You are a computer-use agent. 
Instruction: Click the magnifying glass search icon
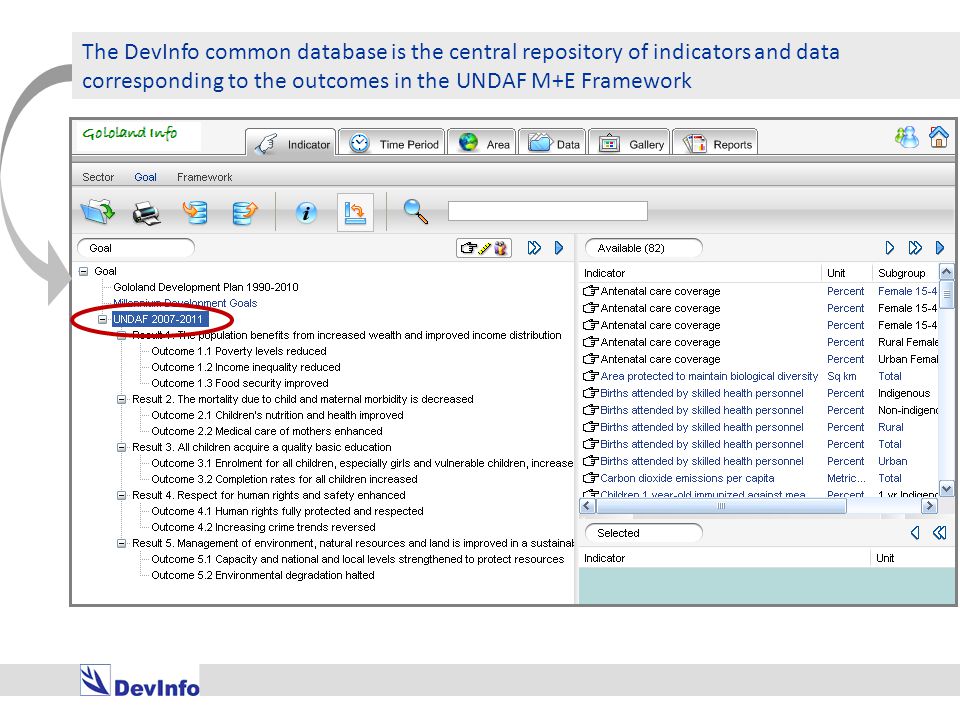coord(416,212)
